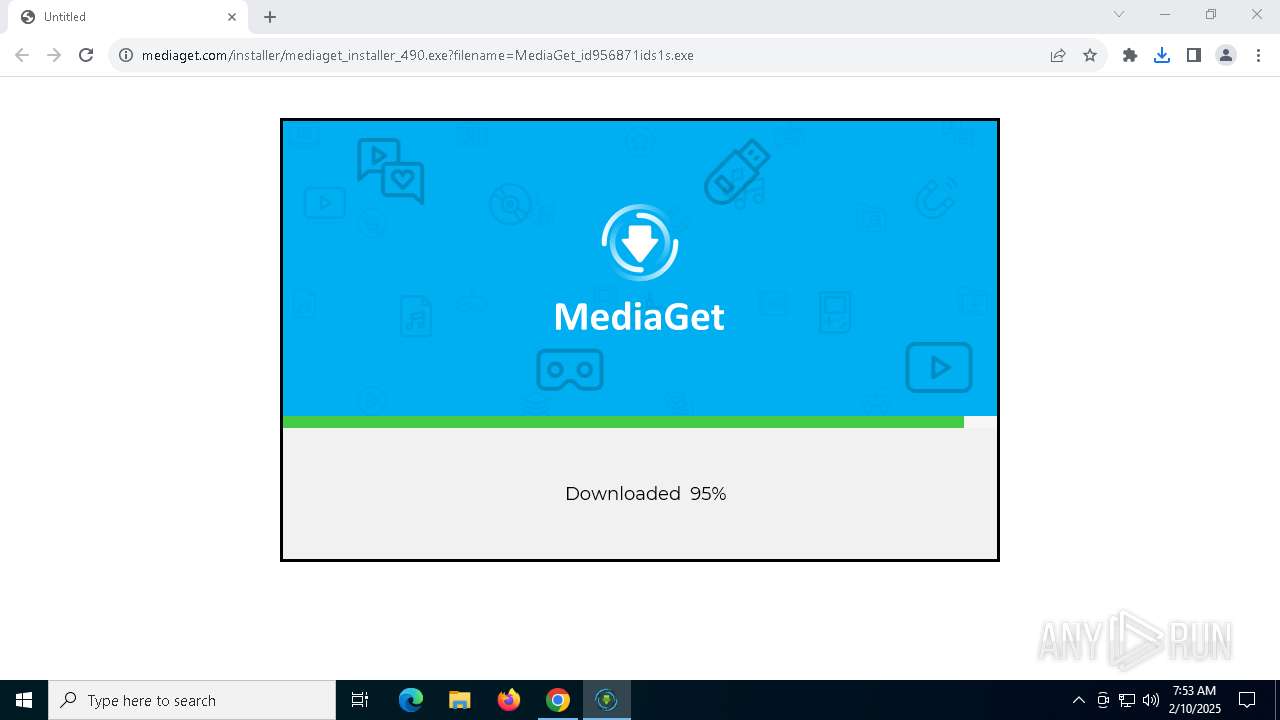The width and height of the screenshot is (1280, 720).
Task: Open tab search dropdown arrow
Action: click(1119, 14)
